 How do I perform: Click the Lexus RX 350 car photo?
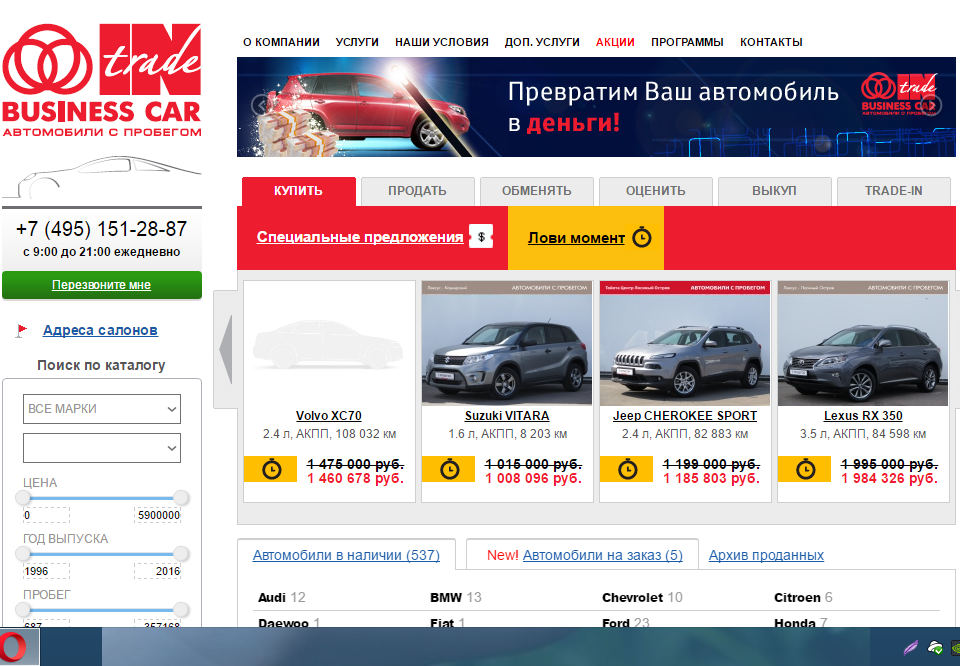[x=863, y=343]
